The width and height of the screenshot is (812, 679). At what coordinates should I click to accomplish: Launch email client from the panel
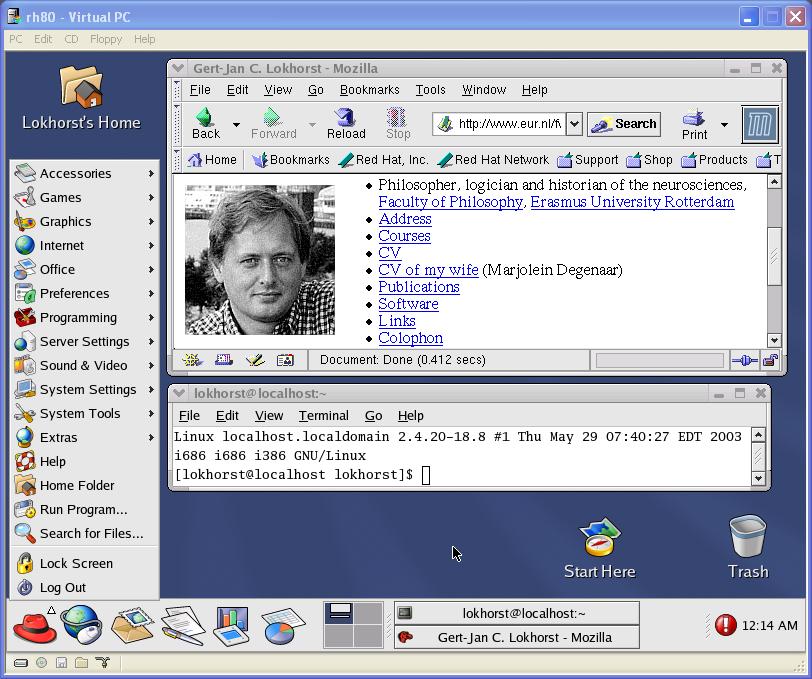point(133,626)
